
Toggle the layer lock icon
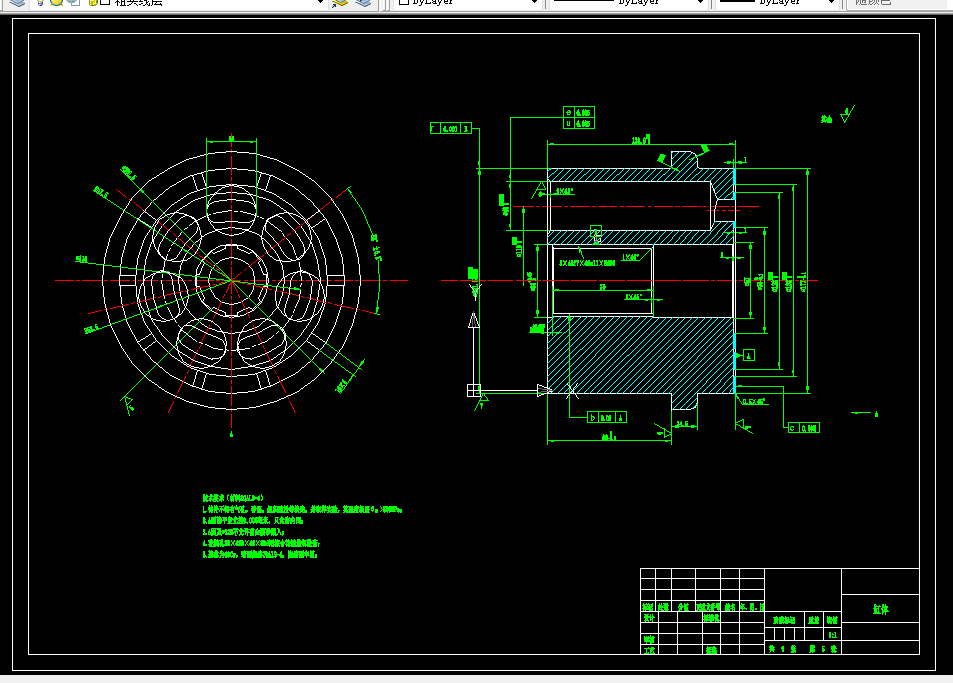click(x=93, y=2)
